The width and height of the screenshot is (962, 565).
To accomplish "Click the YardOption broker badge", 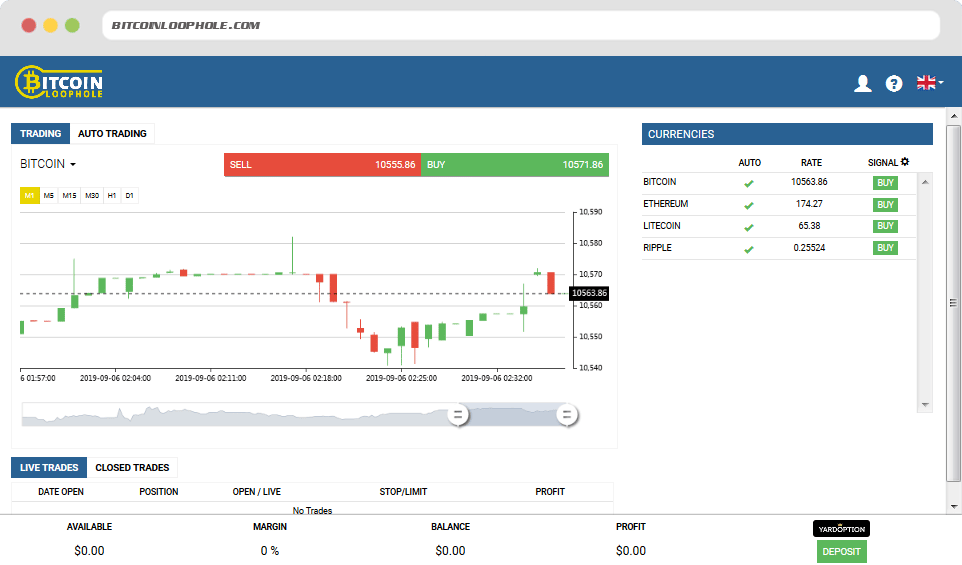I will coord(841,529).
